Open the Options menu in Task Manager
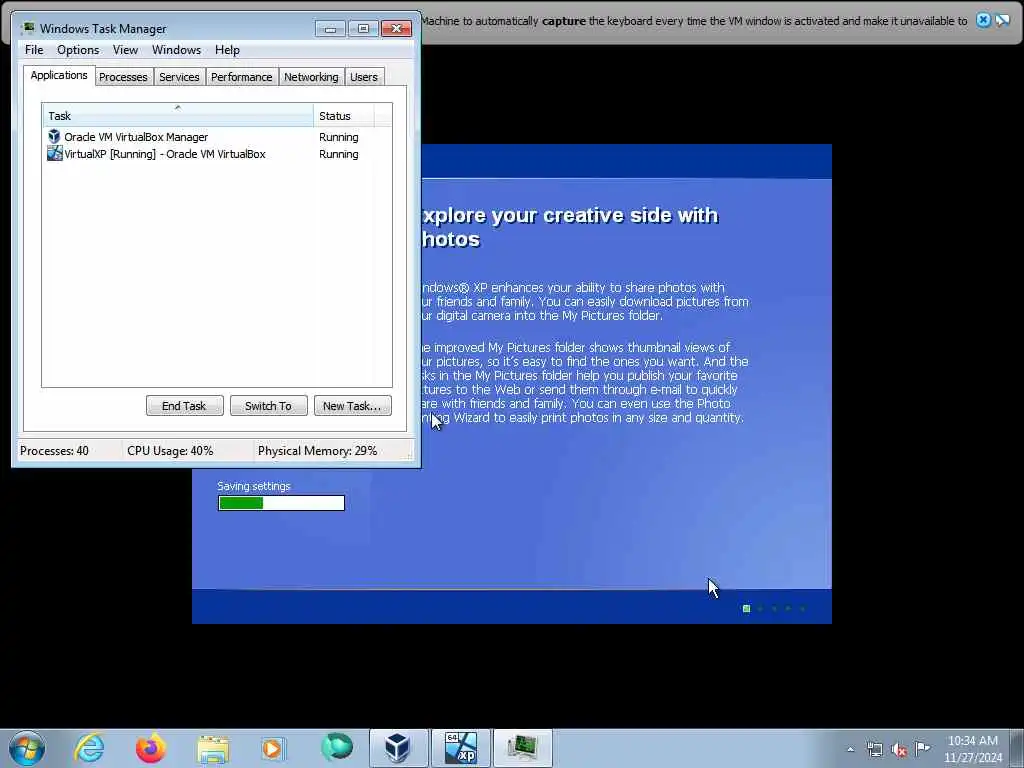This screenshot has height=768, width=1024. click(78, 50)
